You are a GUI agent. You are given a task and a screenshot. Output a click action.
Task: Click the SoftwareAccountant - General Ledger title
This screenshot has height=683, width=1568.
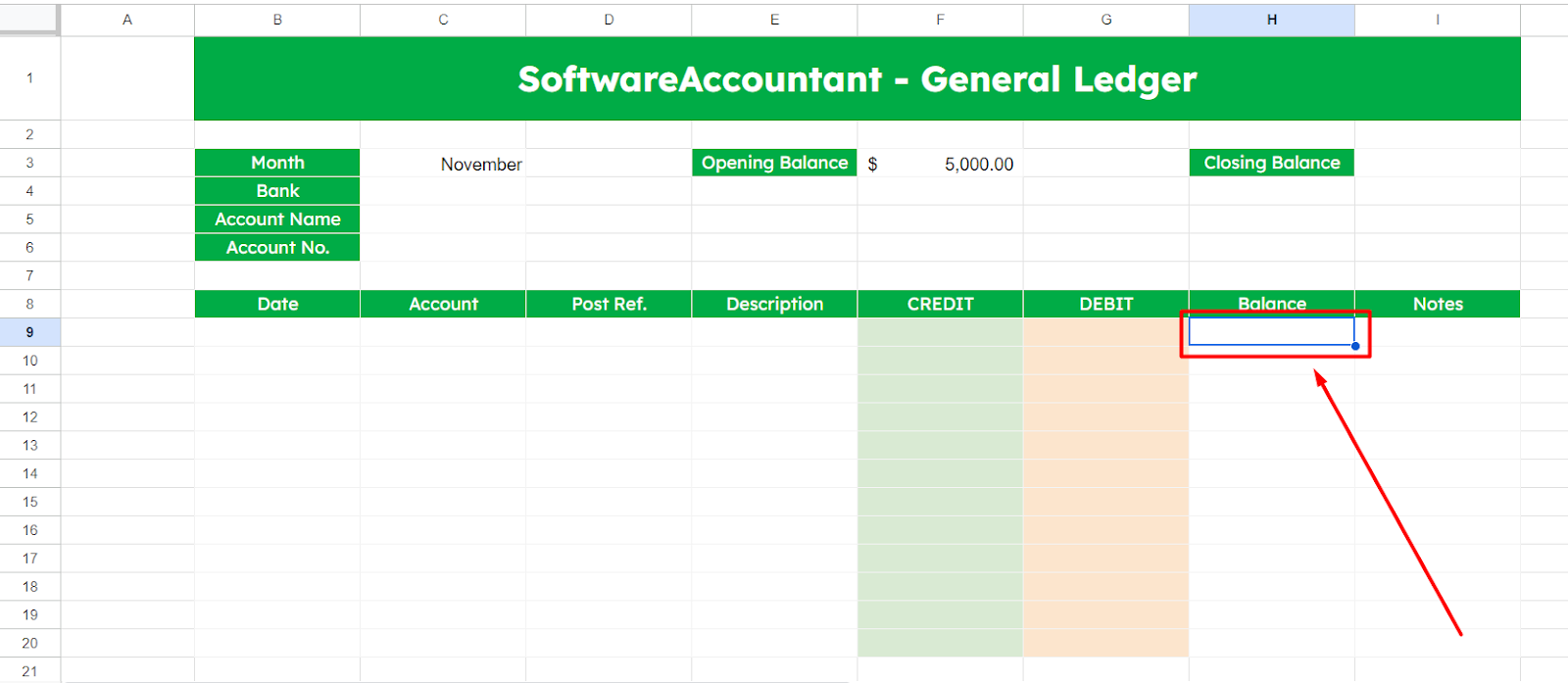coord(857,78)
